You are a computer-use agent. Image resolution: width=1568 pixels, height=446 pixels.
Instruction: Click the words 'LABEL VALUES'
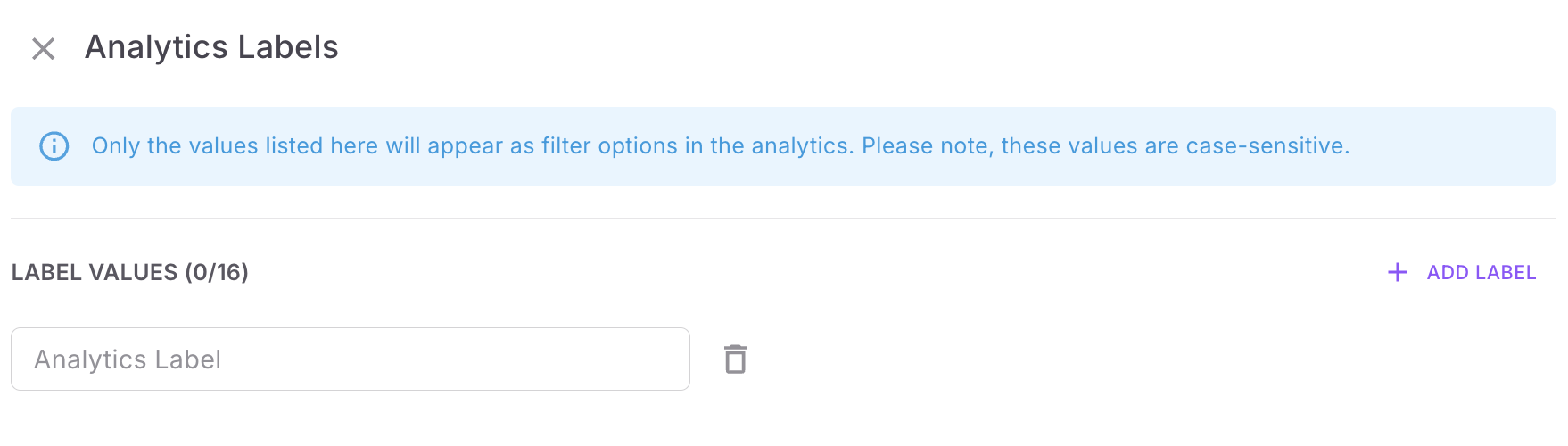click(95, 272)
